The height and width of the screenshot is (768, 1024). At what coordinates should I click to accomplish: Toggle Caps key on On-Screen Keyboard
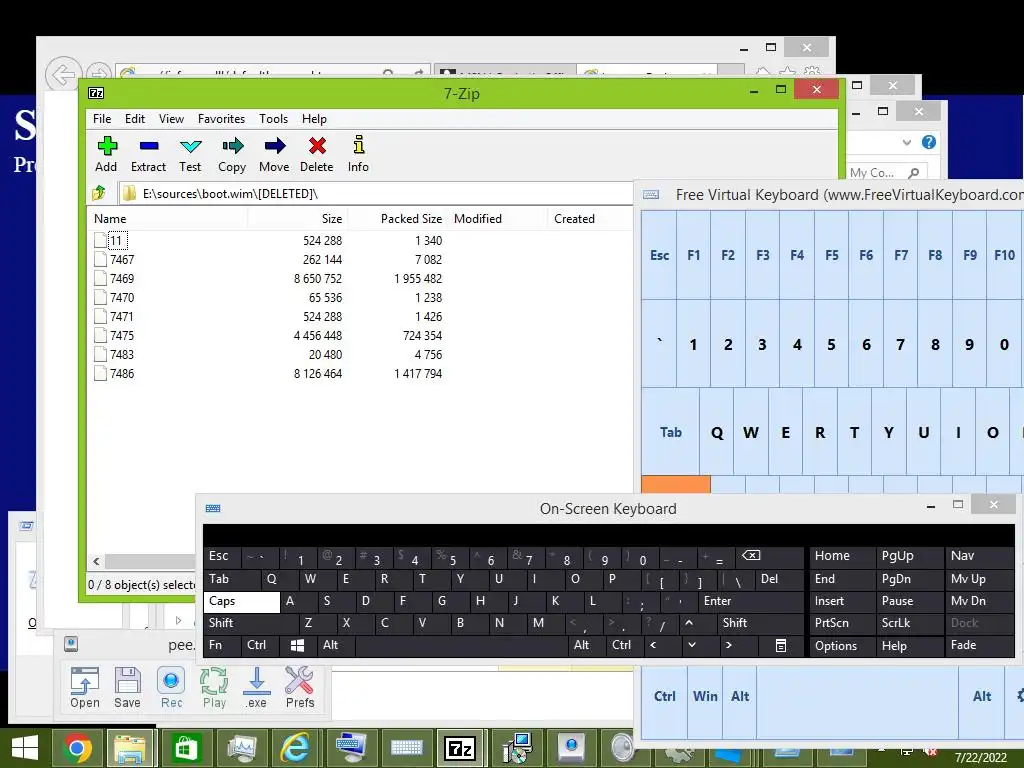click(242, 601)
